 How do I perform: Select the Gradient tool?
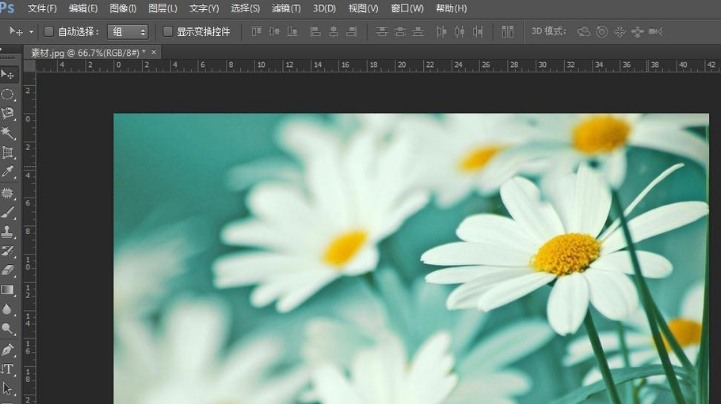8,290
